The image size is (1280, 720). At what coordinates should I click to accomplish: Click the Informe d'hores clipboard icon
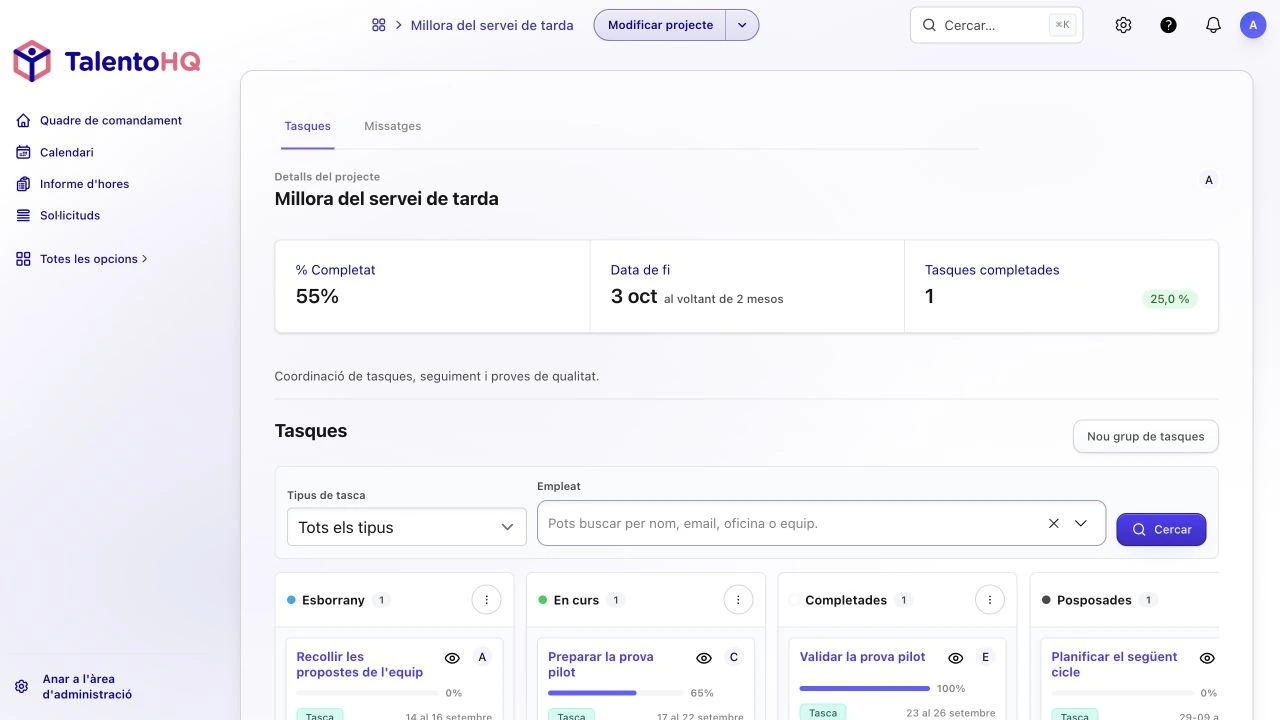pos(23,184)
